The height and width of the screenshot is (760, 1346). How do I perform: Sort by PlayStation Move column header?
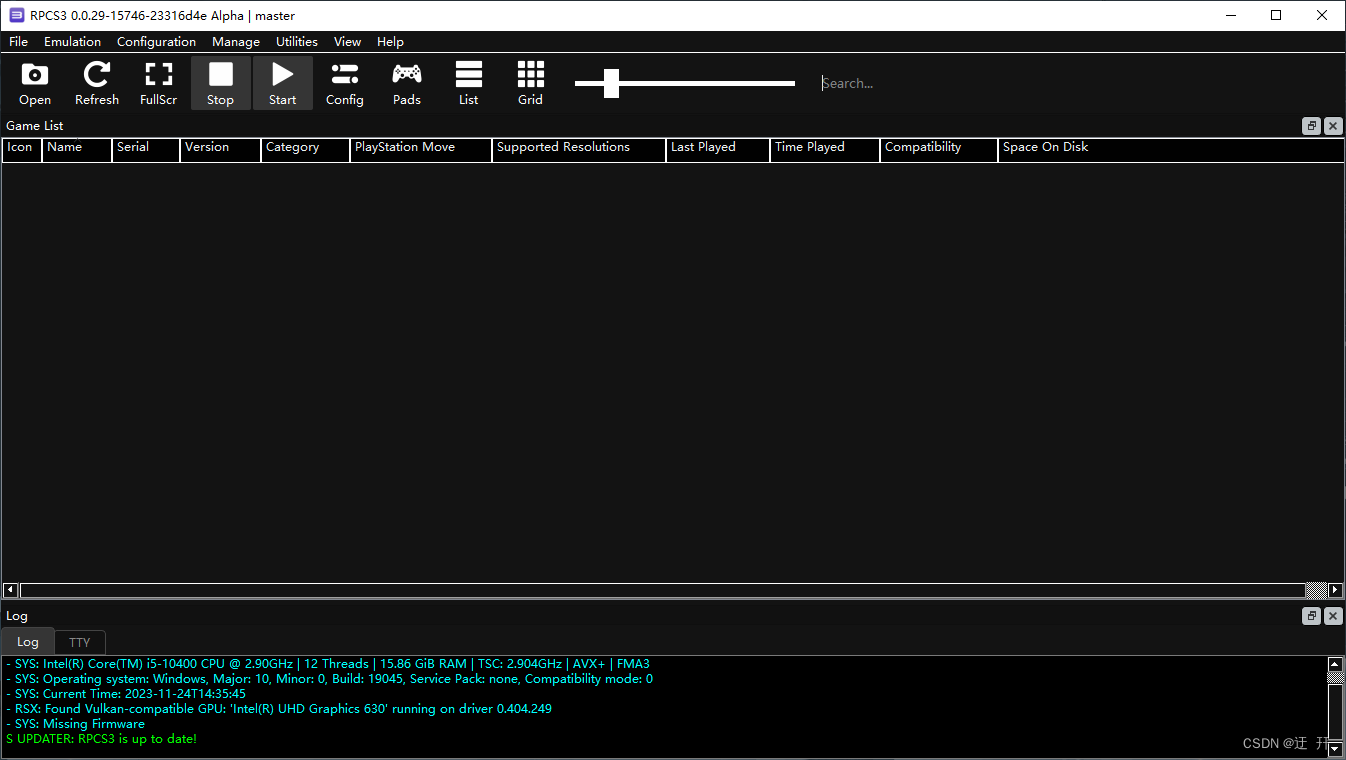tap(421, 148)
